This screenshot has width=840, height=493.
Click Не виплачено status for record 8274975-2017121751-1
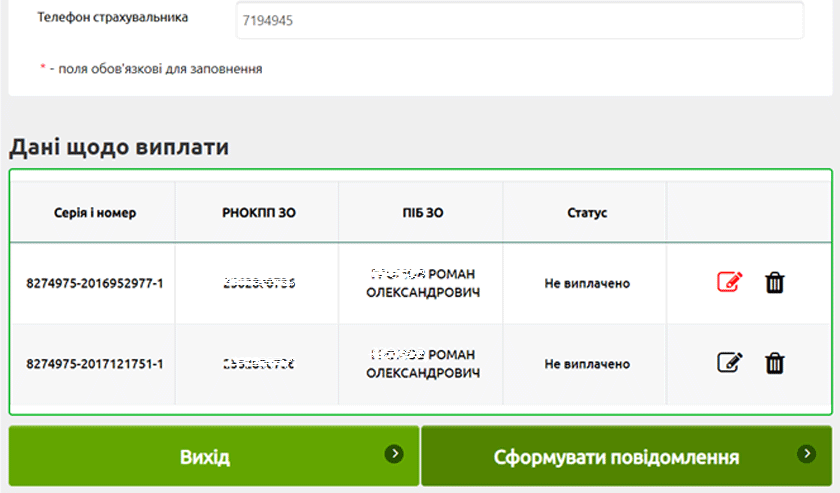click(x=587, y=363)
